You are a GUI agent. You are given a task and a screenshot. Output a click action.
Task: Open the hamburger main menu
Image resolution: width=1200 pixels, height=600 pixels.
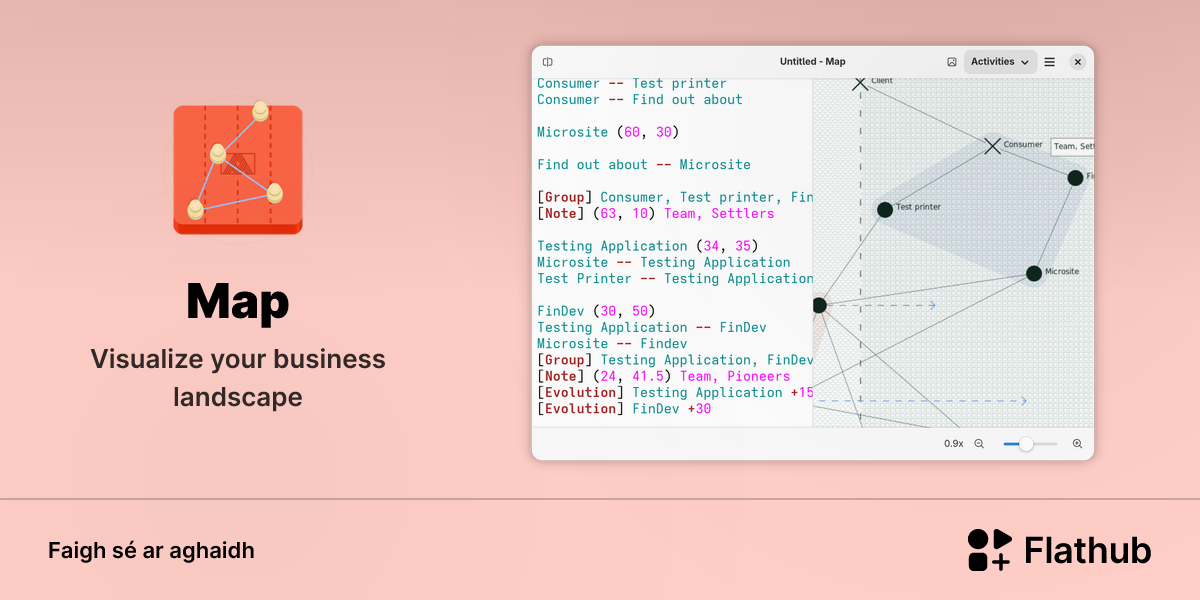tap(1050, 62)
